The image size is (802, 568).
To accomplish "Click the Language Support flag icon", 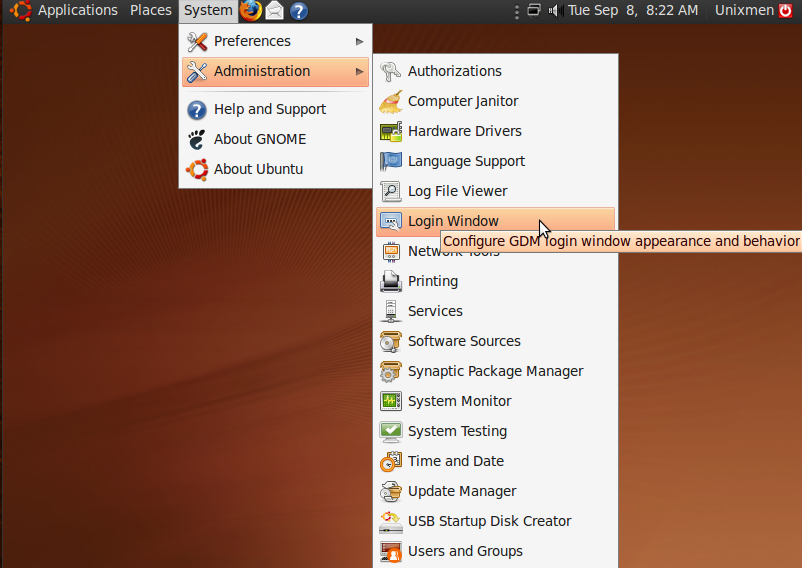I will tap(391, 162).
